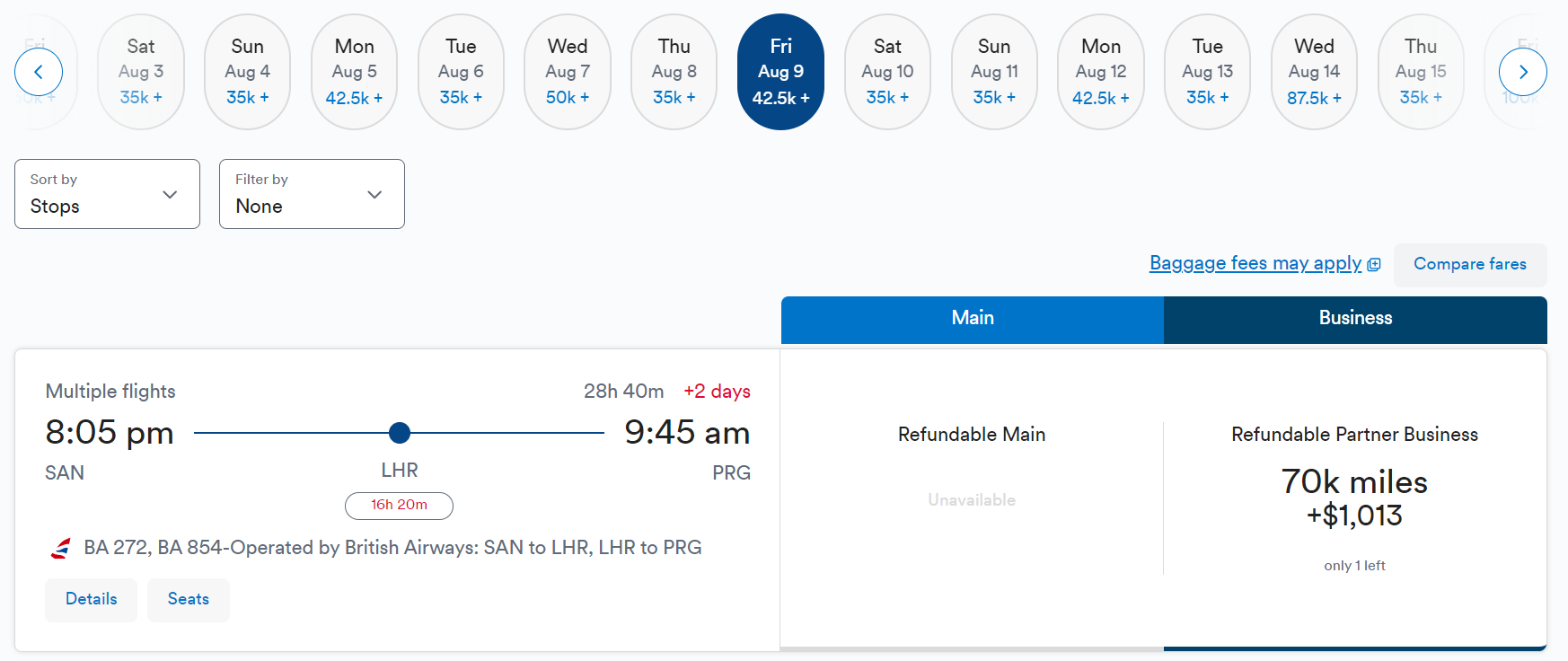
Task: Select Thu Aug 15 date
Action: (x=1421, y=72)
